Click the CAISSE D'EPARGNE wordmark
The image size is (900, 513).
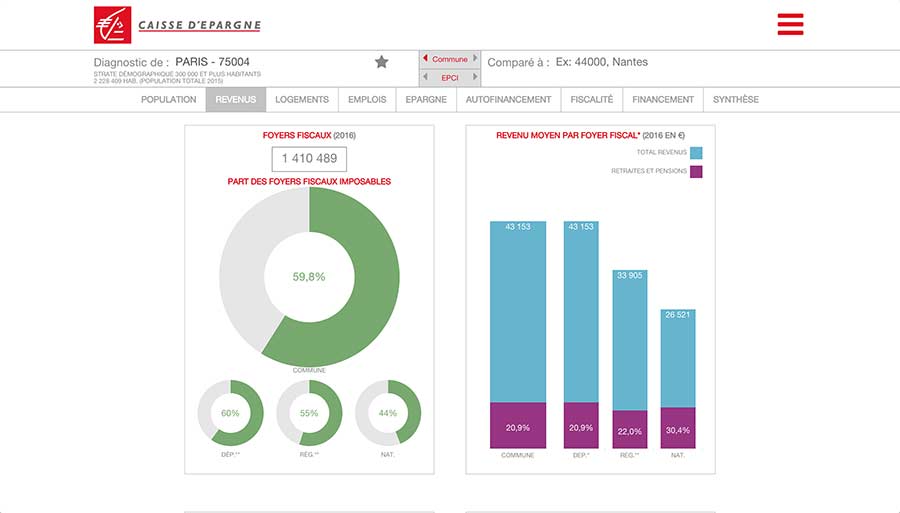(200, 25)
